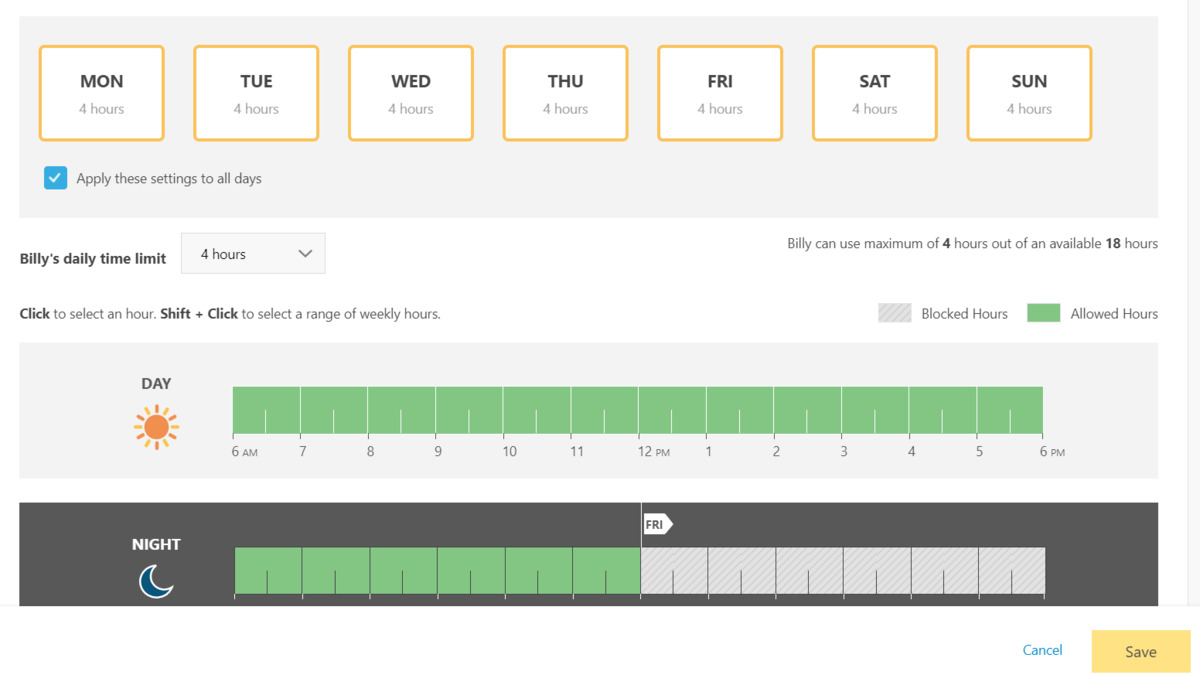This screenshot has height=675, width=1200.
Task: Select the WED day card
Action: [411, 93]
